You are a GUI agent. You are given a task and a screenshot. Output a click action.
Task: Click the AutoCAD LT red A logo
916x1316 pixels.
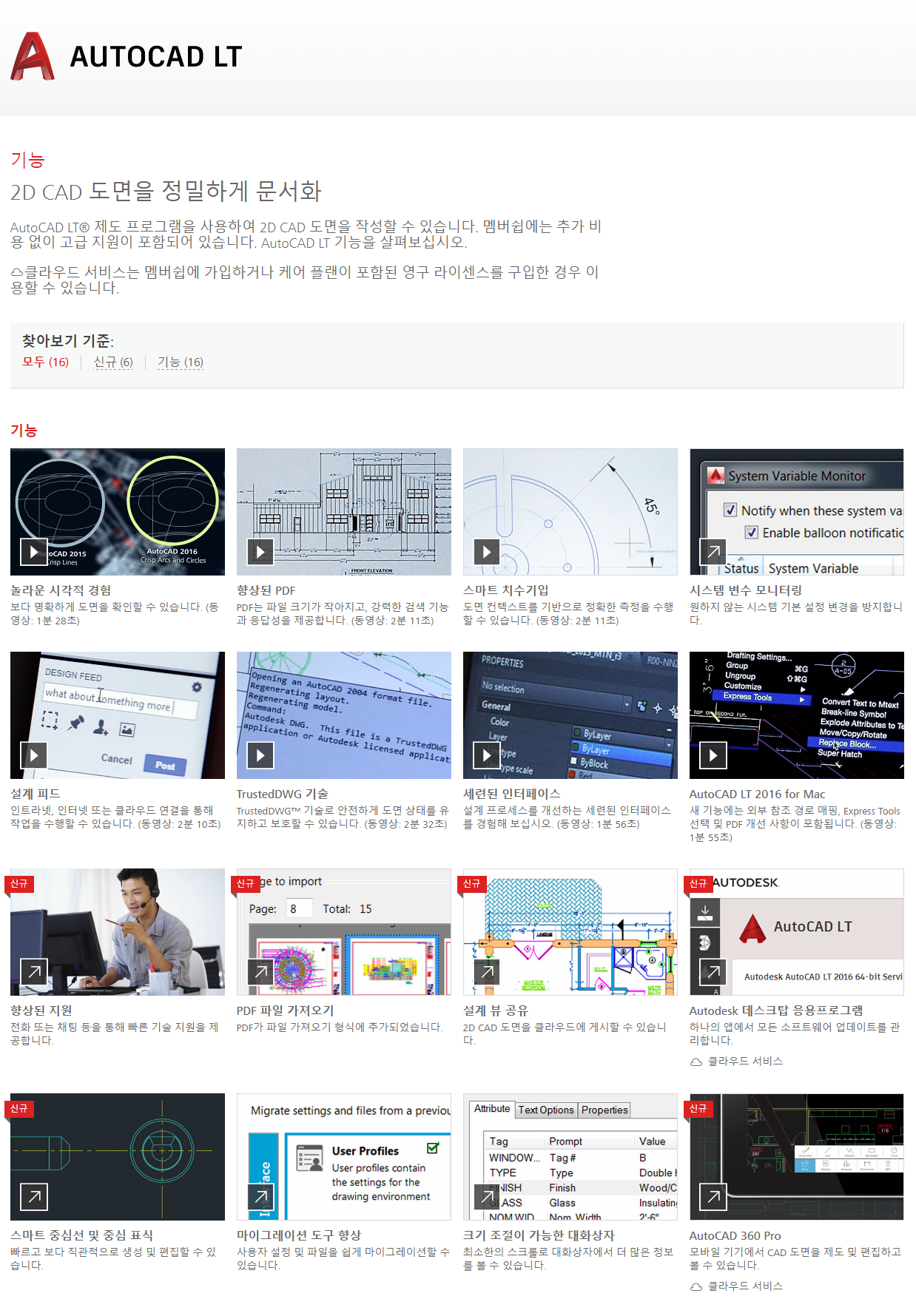pos(33,56)
